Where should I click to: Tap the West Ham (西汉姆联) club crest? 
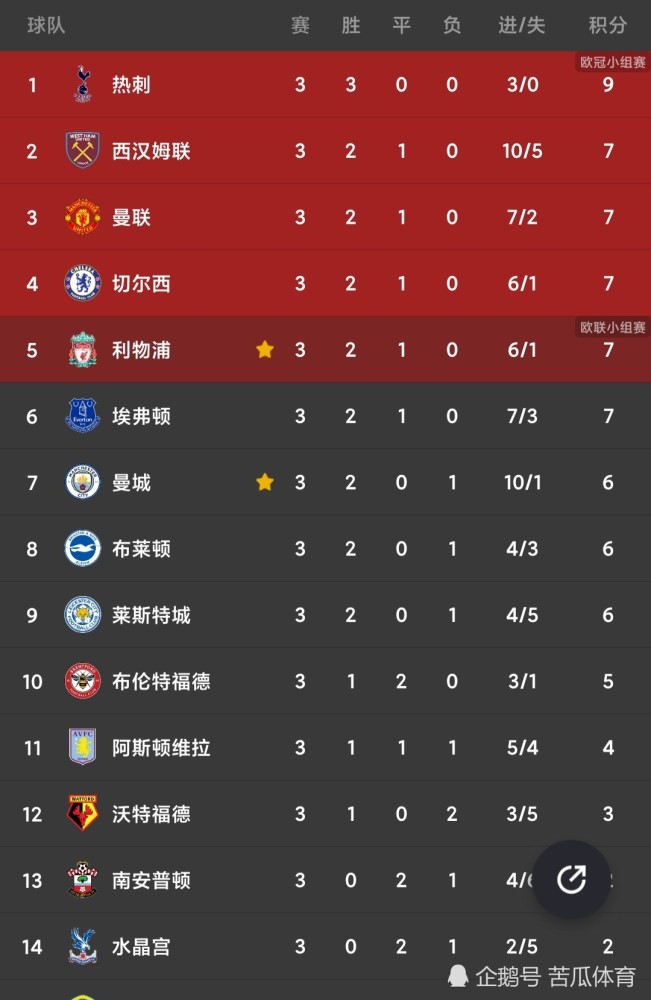[x=83, y=151]
